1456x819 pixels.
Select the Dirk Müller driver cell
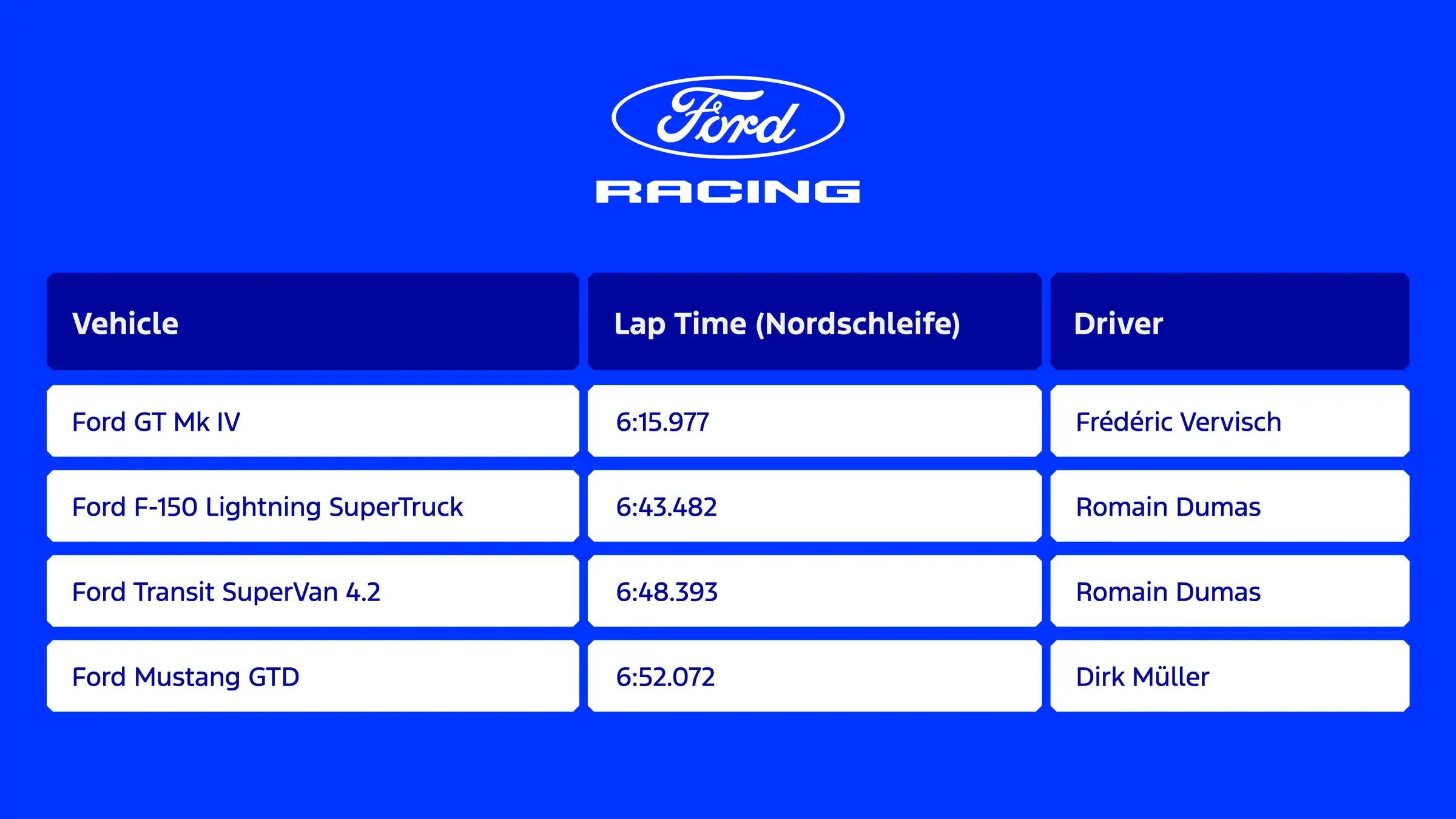(1142, 676)
